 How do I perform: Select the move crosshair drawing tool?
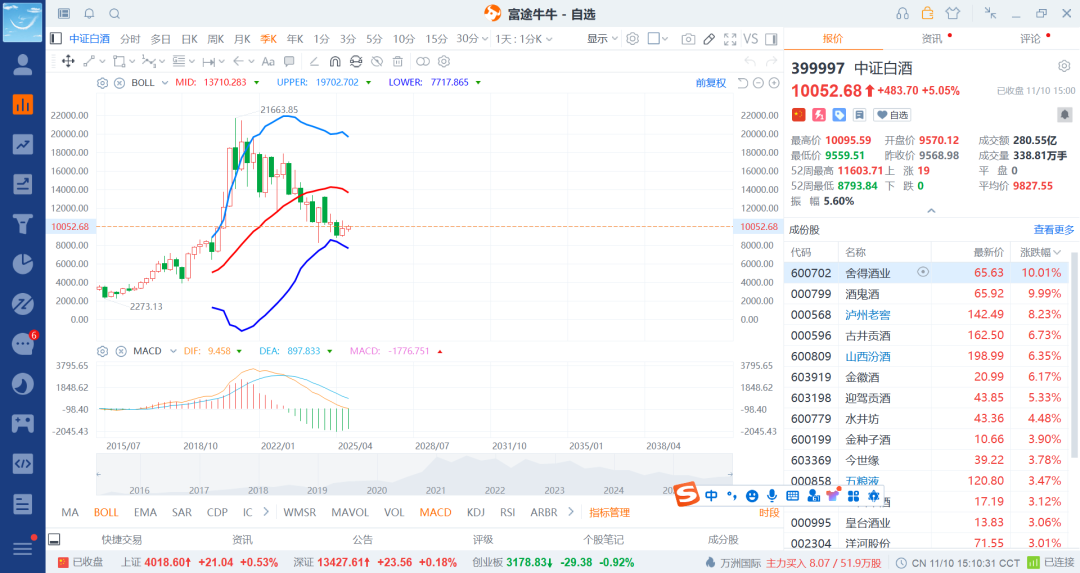[x=68, y=61]
